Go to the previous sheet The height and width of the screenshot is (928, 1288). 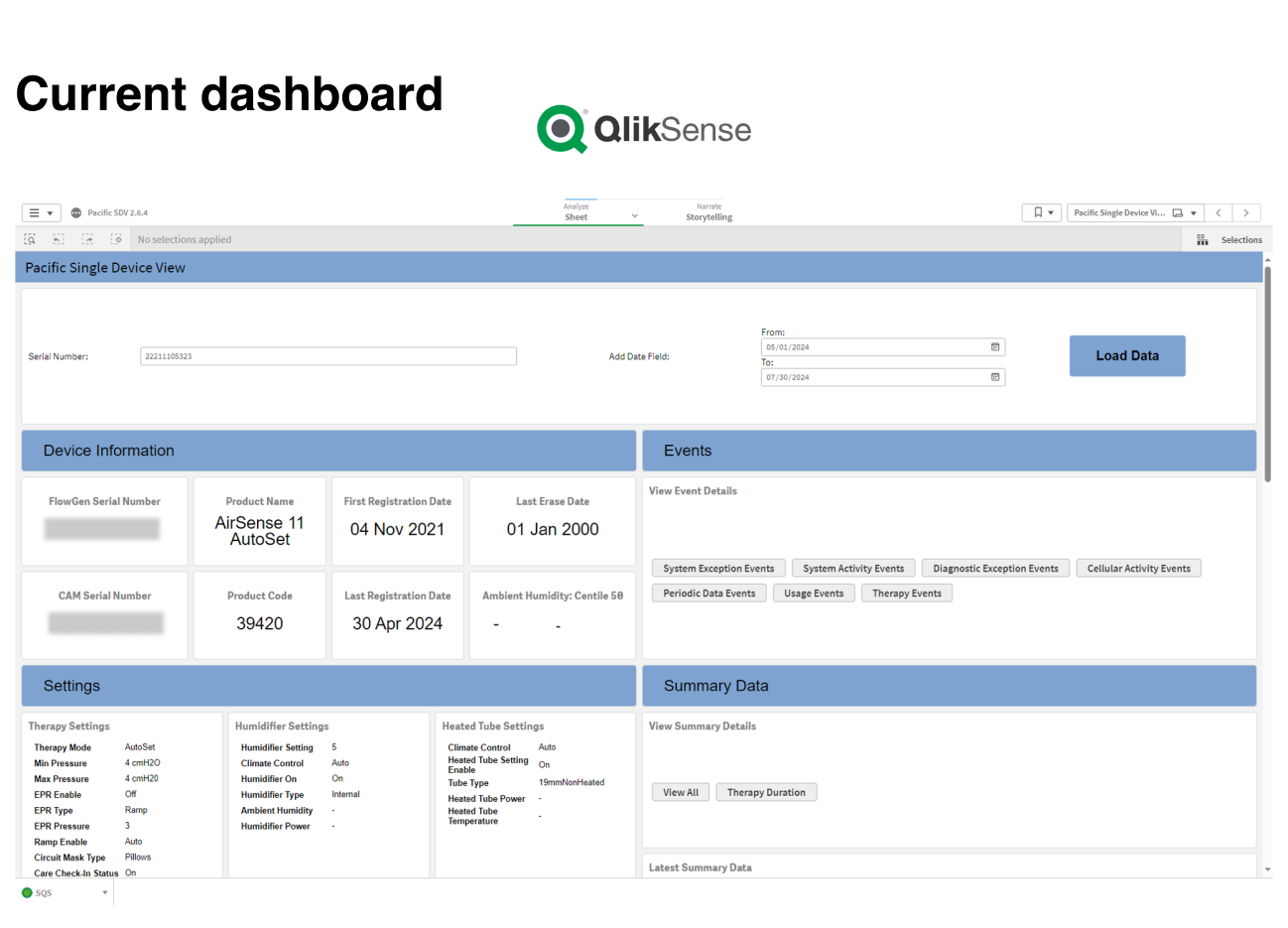click(1219, 212)
